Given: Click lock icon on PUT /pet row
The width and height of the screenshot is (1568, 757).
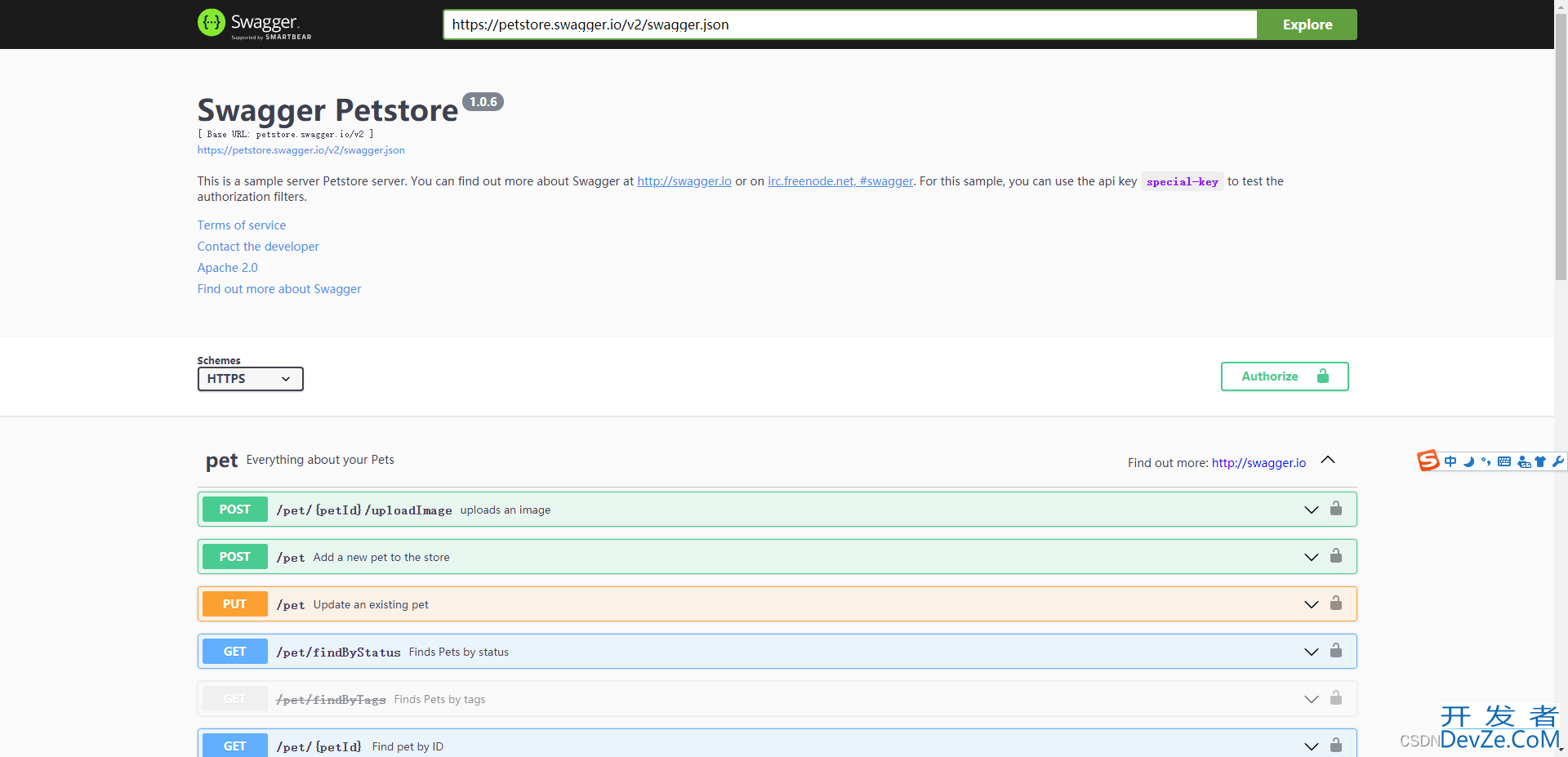Looking at the screenshot, I should tap(1336, 603).
